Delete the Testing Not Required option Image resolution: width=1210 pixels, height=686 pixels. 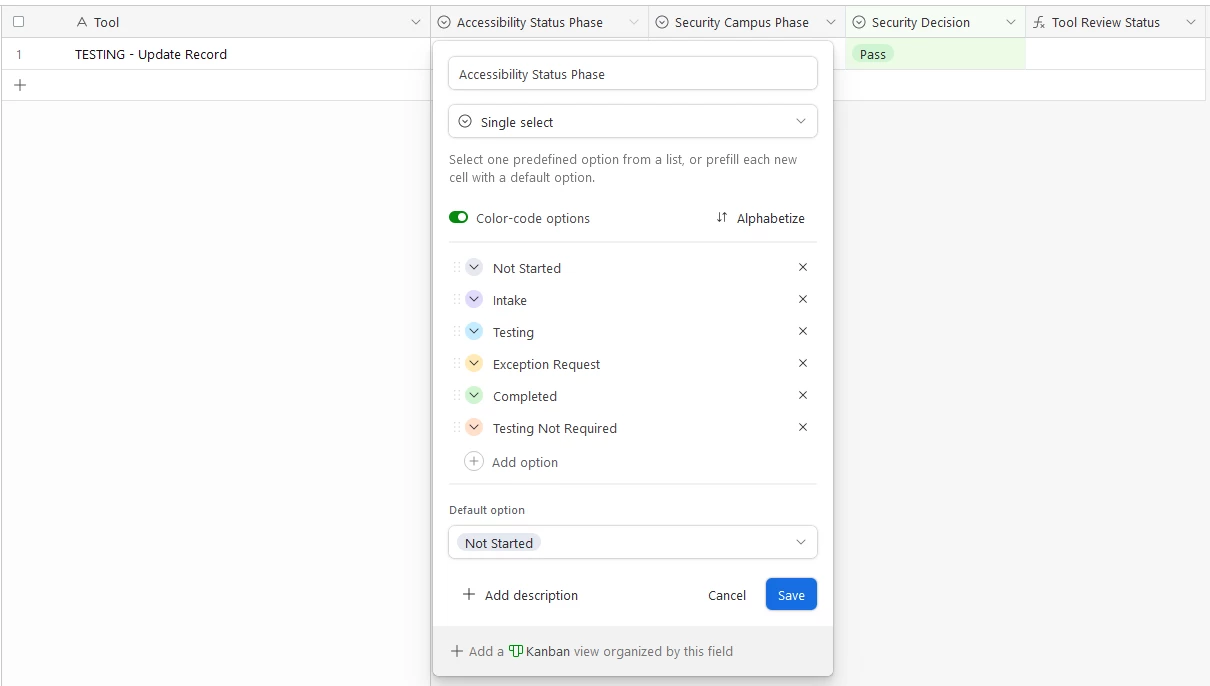point(802,428)
